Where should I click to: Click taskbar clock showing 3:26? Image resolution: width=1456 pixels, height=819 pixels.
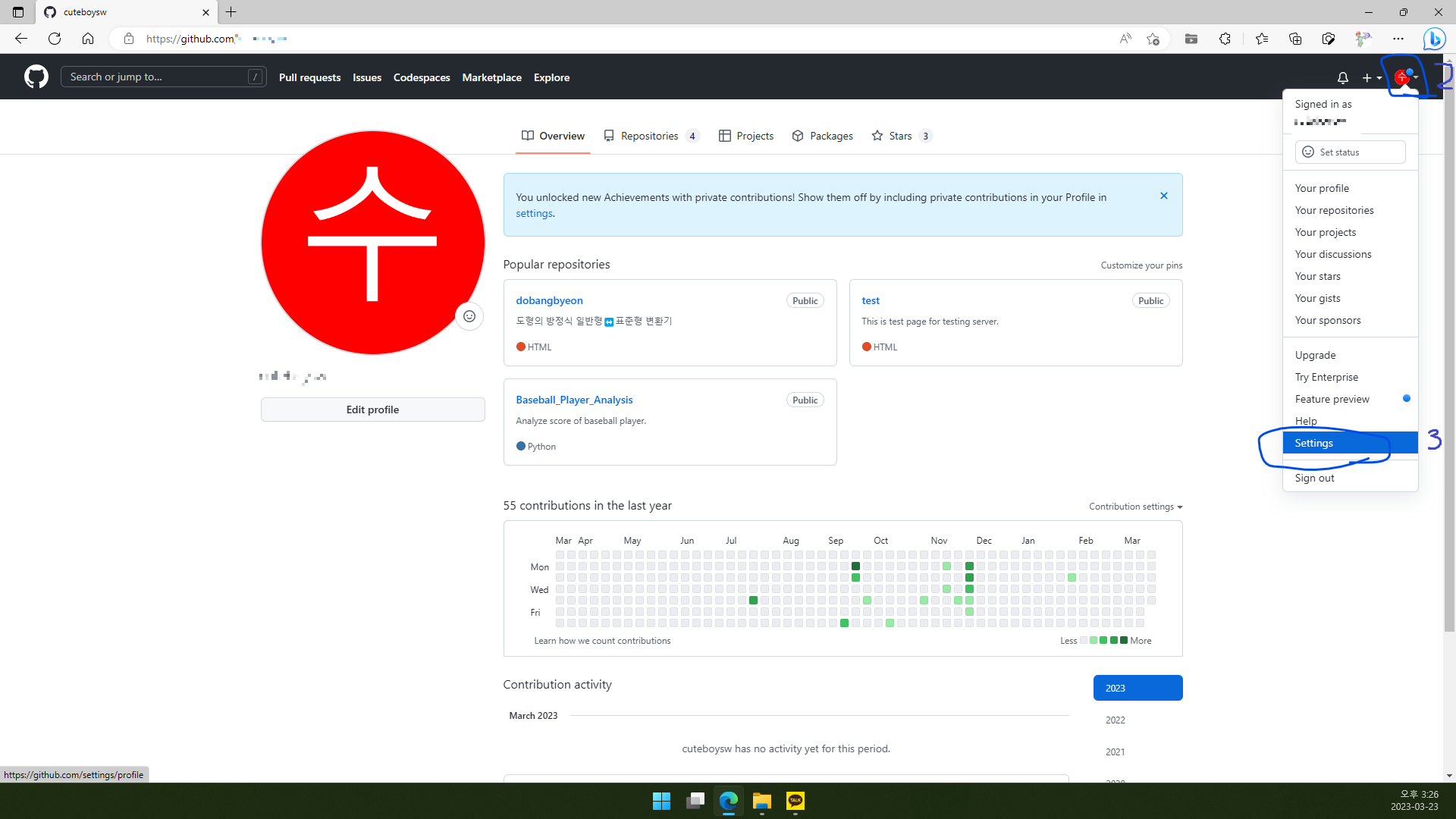[1414, 801]
